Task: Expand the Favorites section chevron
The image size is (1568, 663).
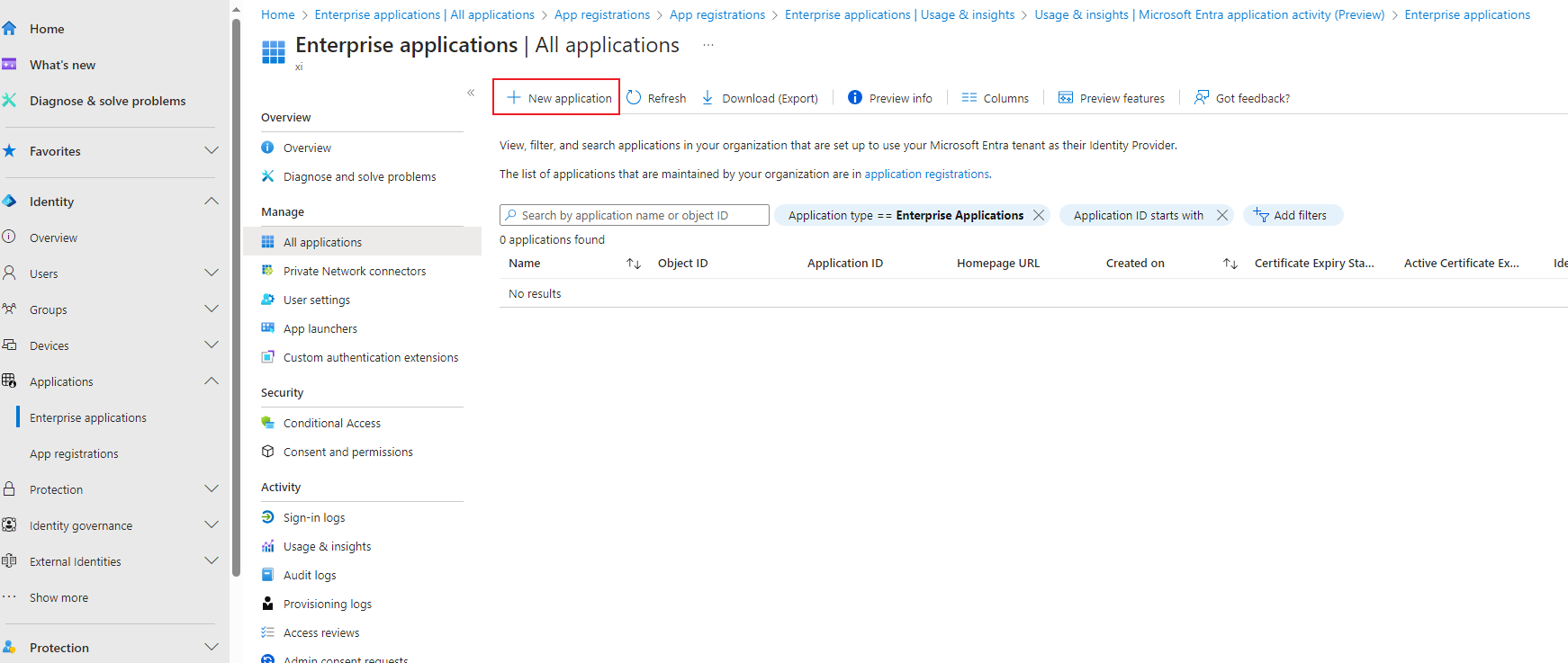Action: click(212, 150)
